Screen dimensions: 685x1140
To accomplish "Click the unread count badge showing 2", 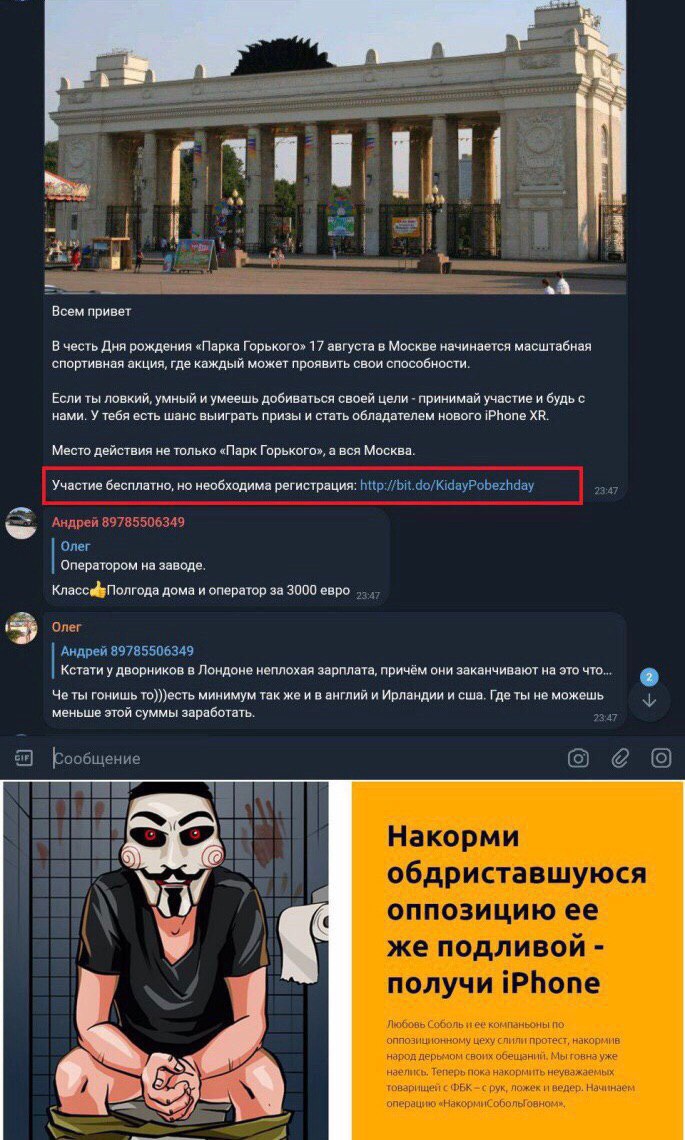I will coord(649,678).
